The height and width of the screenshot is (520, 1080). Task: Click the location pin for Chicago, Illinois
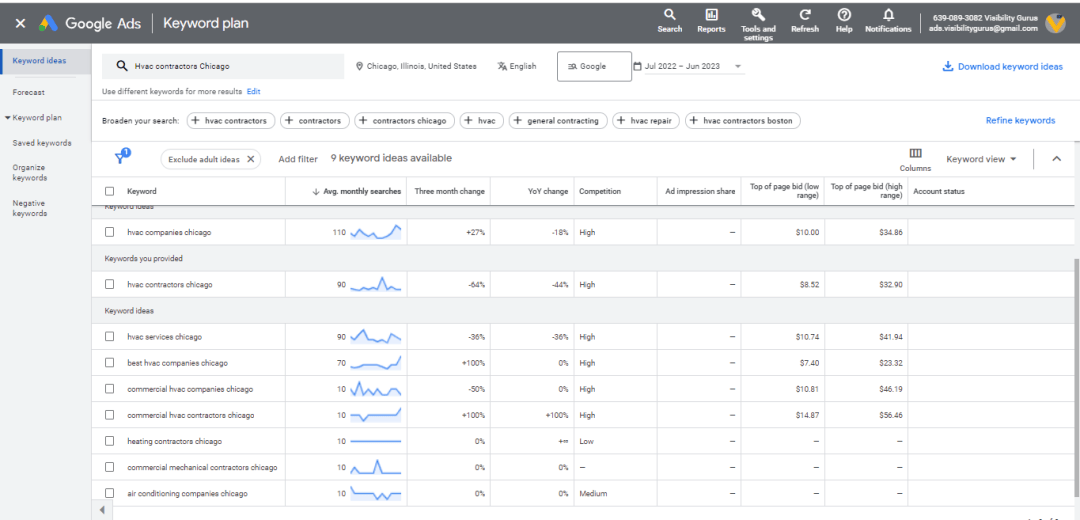click(x=360, y=67)
